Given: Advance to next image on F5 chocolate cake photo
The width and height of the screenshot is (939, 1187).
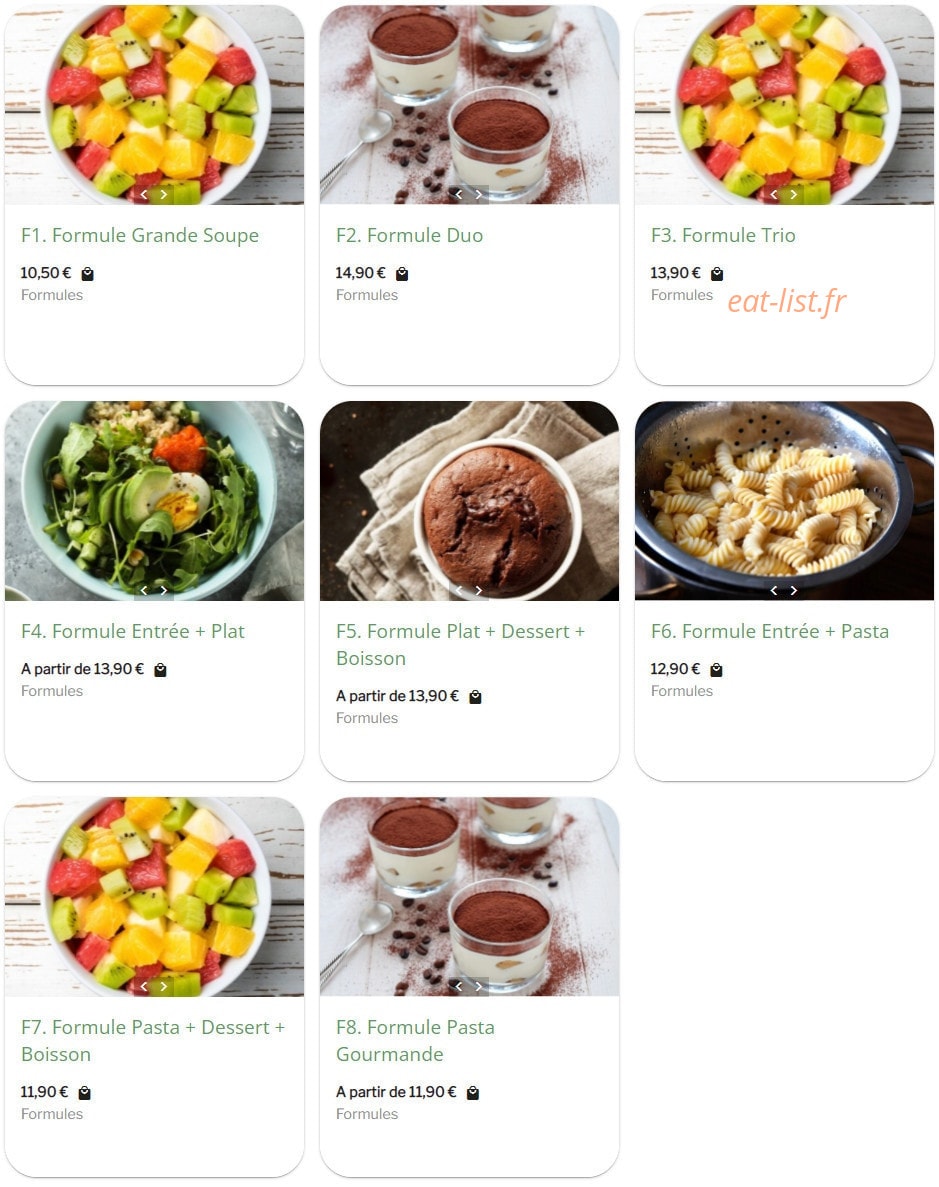Looking at the screenshot, I should coord(479,590).
